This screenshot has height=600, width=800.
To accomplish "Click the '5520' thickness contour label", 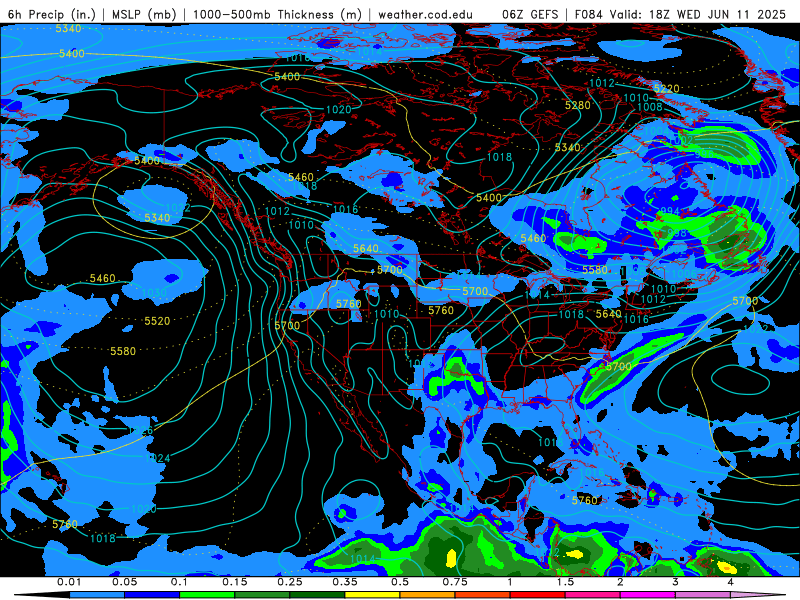I will tap(157, 321).
